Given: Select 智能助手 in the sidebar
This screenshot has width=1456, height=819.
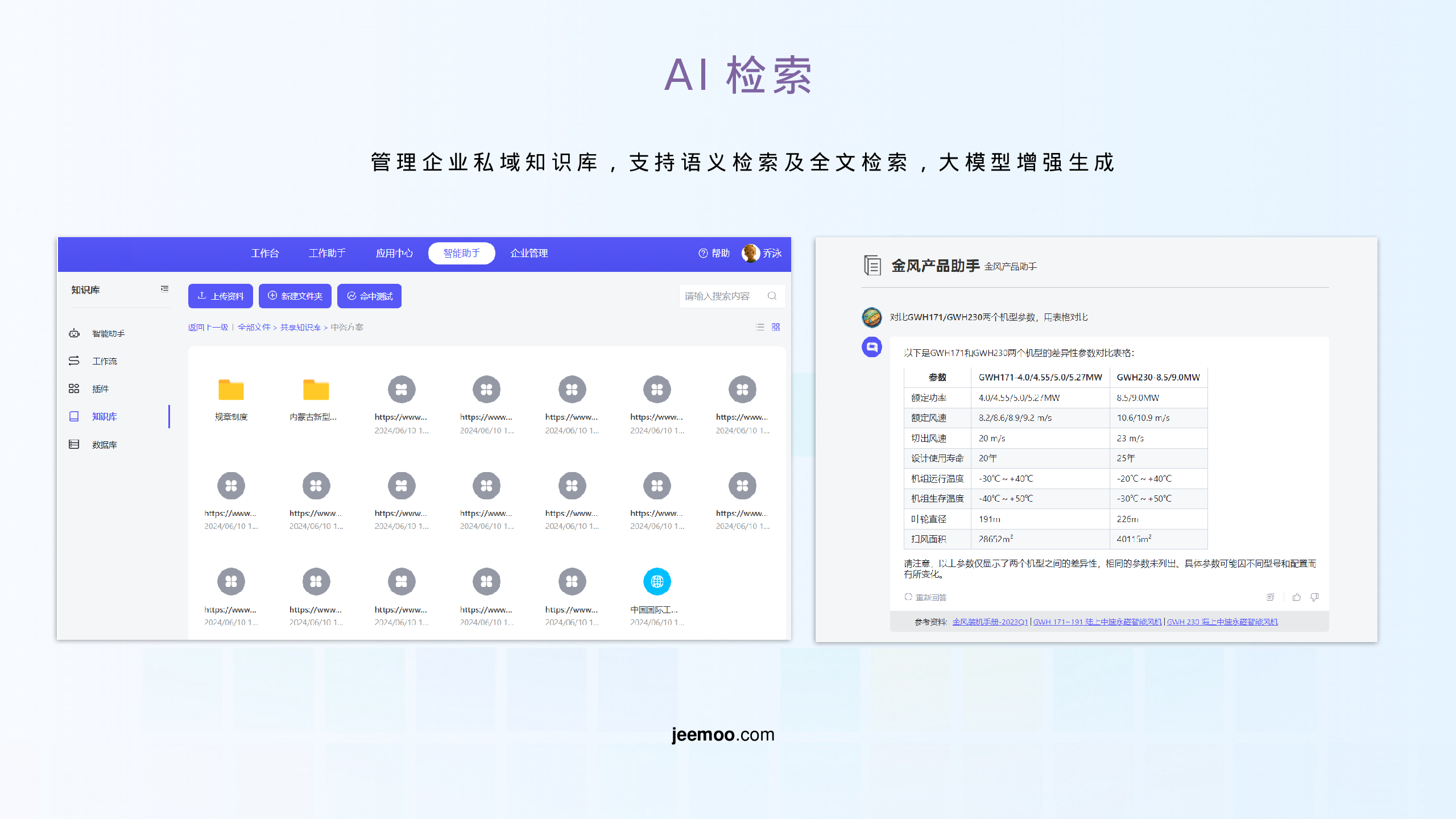Looking at the screenshot, I should (x=108, y=333).
